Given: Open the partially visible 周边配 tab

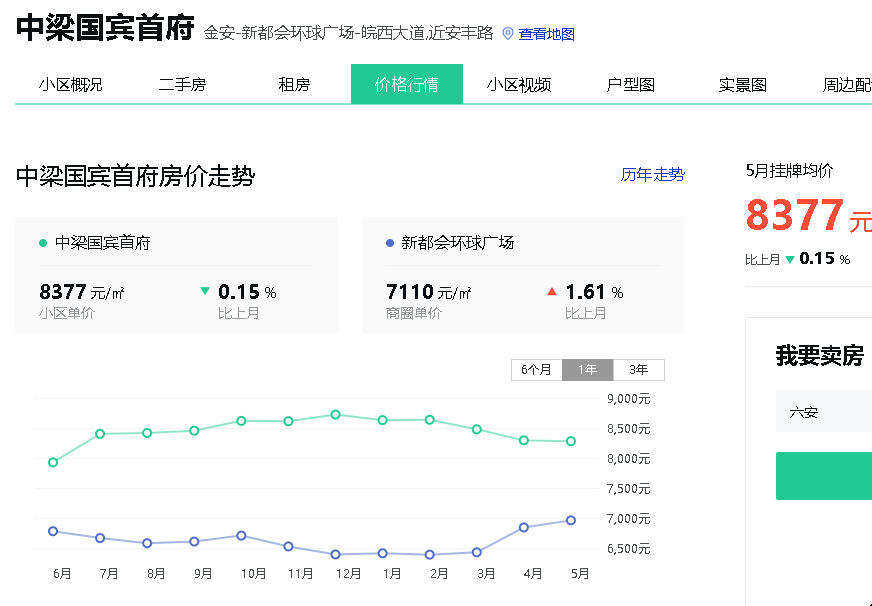Looking at the screenshot, I should point(846,85).
